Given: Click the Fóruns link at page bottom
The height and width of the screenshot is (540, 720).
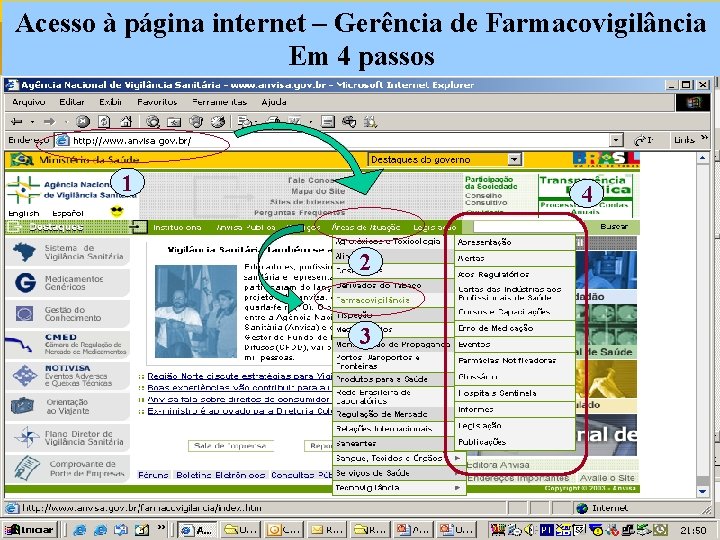Looking at the screenshot, I should [x=153, y=475].
